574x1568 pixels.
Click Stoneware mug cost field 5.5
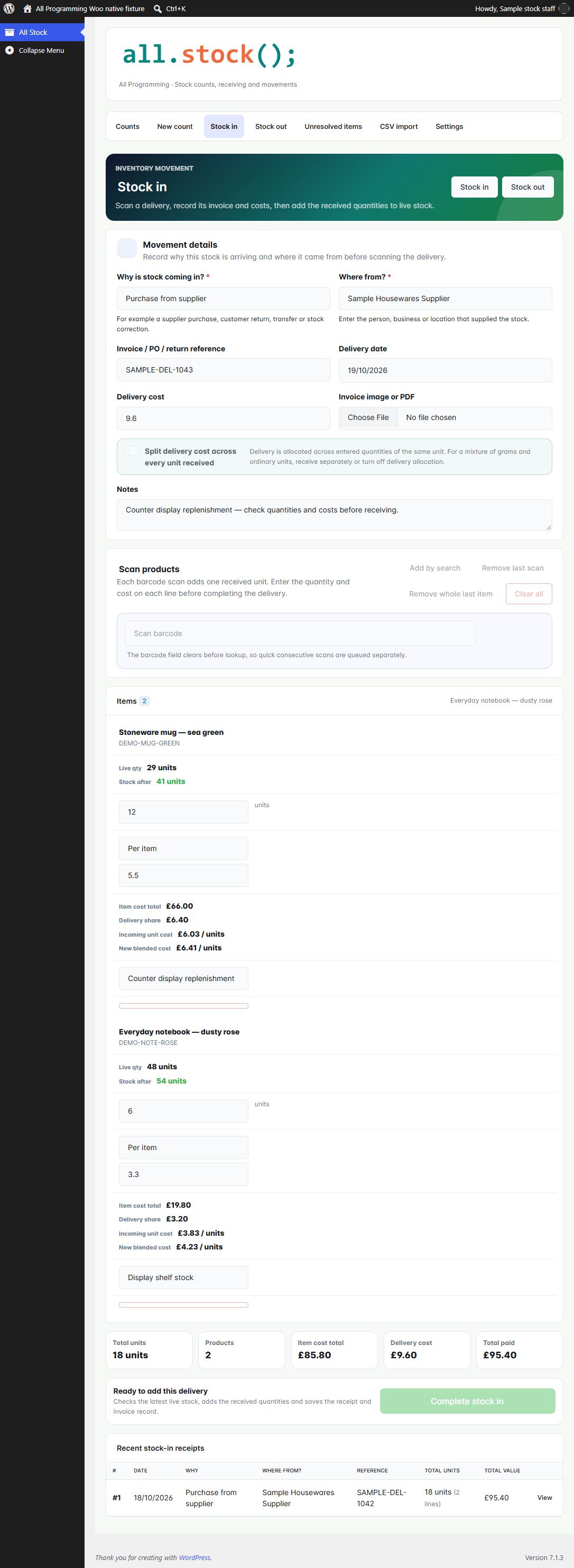(183, 875)
